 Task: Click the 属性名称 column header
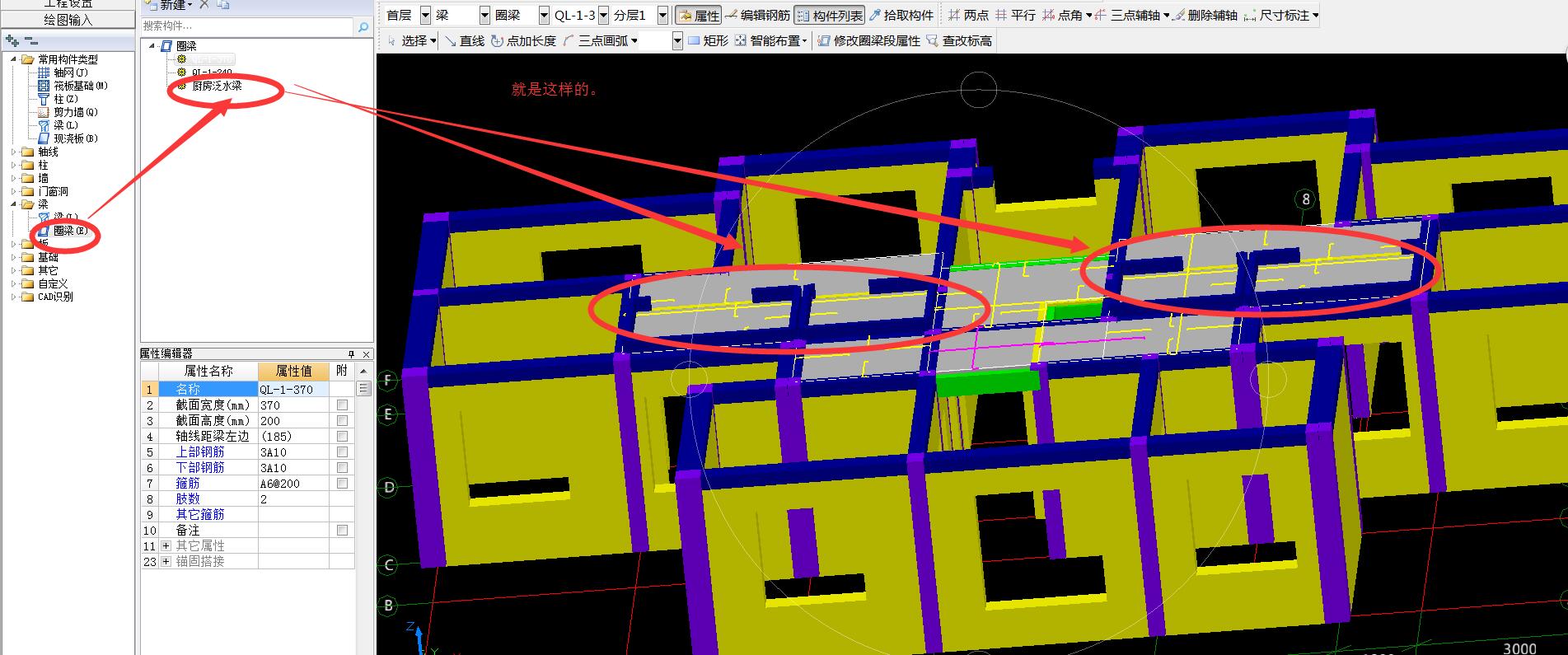pos(208,372)
